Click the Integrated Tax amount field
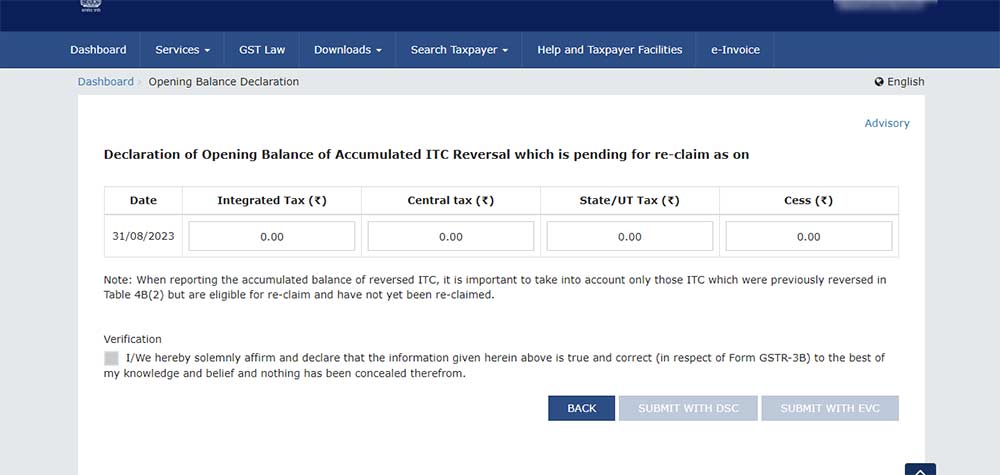 (271, 237)
